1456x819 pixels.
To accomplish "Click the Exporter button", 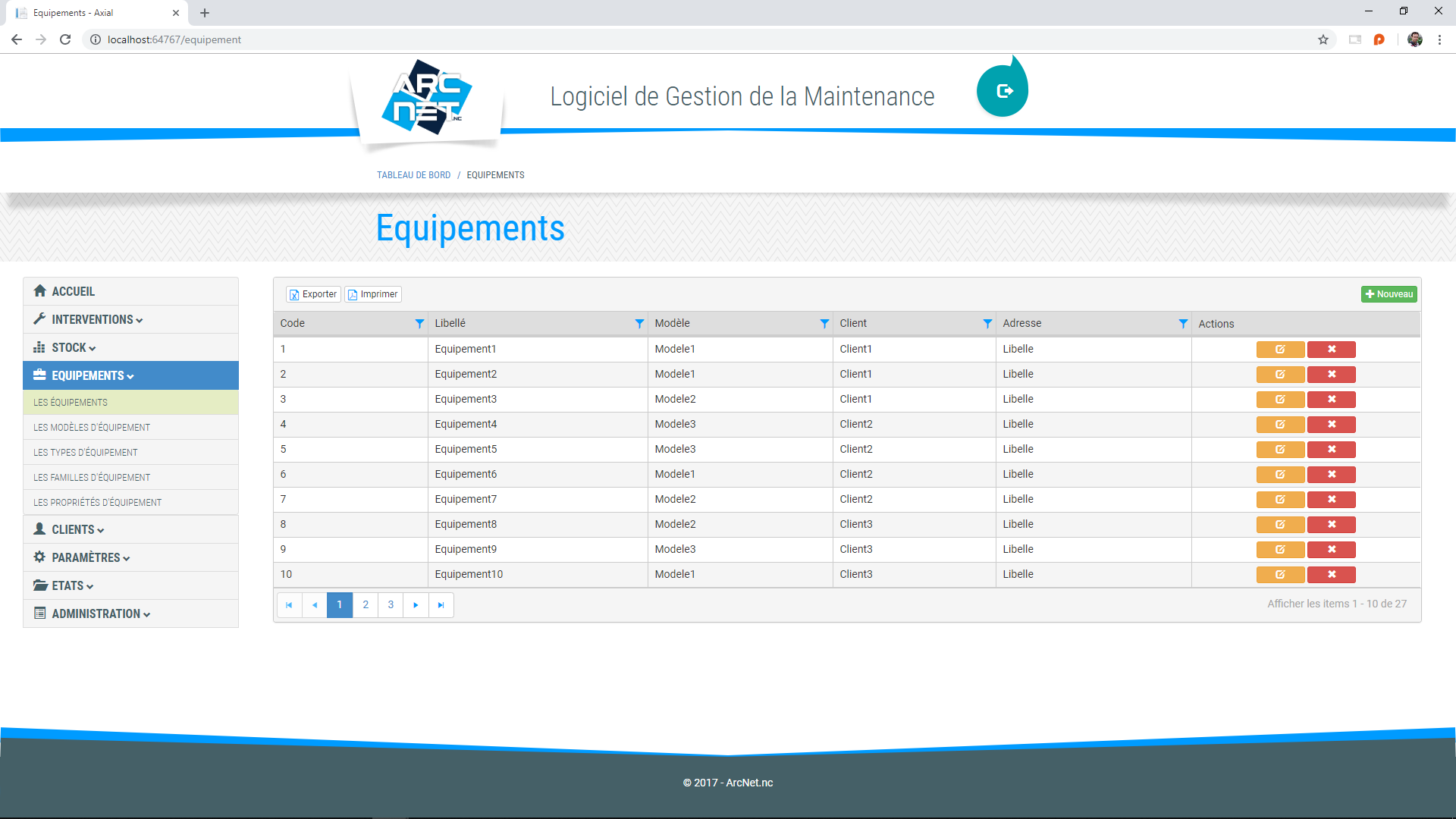I will click(313, 294).
